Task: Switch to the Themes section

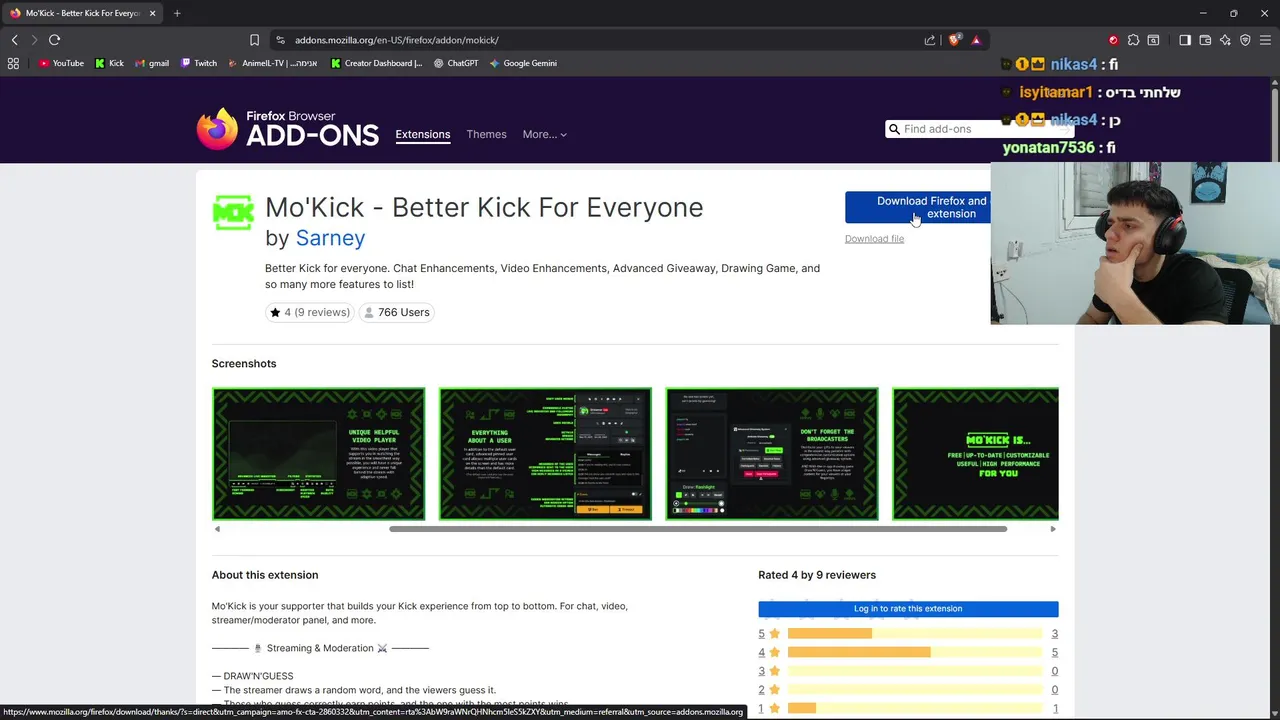Action: click(x=486, y=134)
